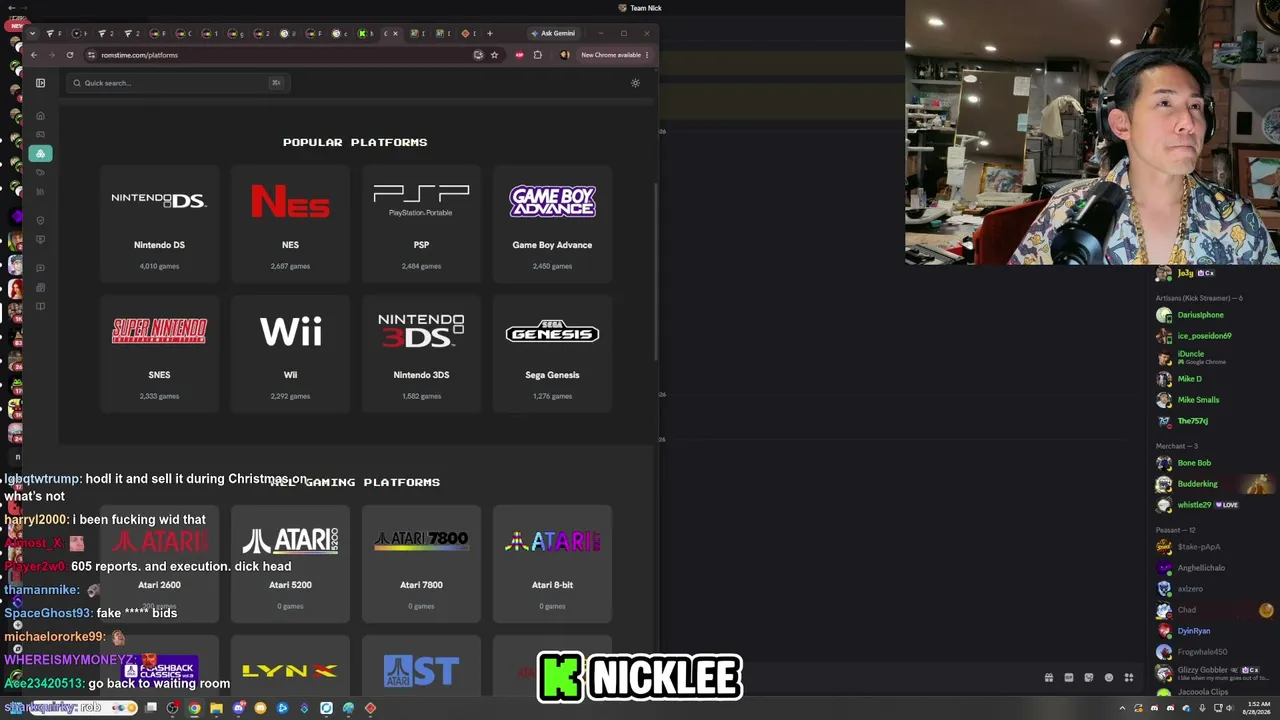Select member Budderking in Discord list
Viewport: 1280px width, 720px height.
tap(1212, 484)
